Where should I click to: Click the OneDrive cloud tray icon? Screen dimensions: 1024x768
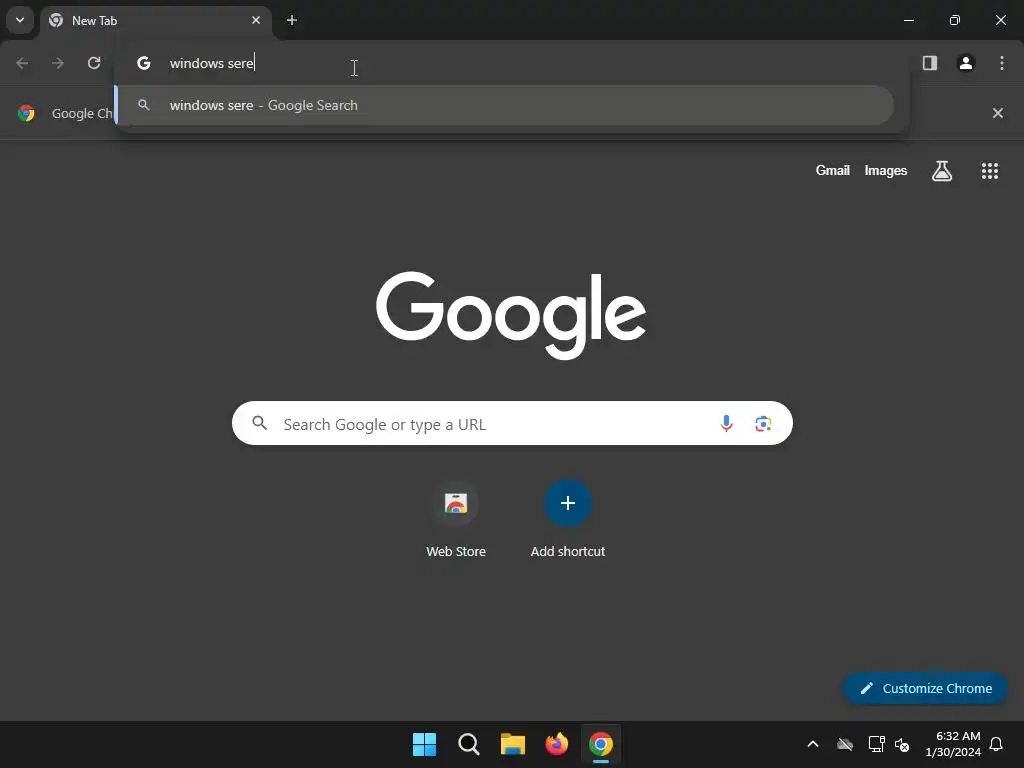point(845,744)
